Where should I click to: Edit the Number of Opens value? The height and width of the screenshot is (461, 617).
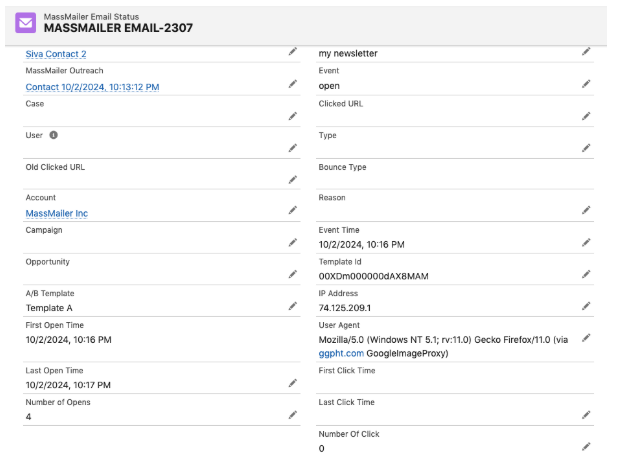pos(293,414)
